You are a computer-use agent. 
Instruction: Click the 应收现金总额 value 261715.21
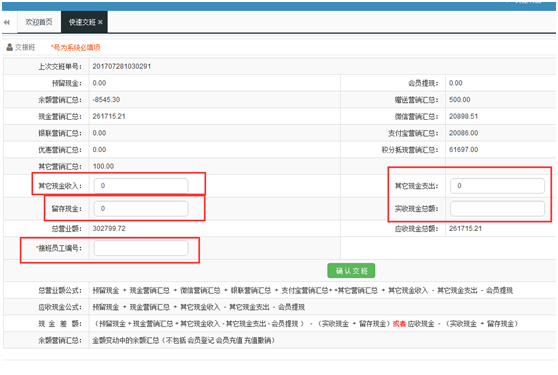pos(465,228)
